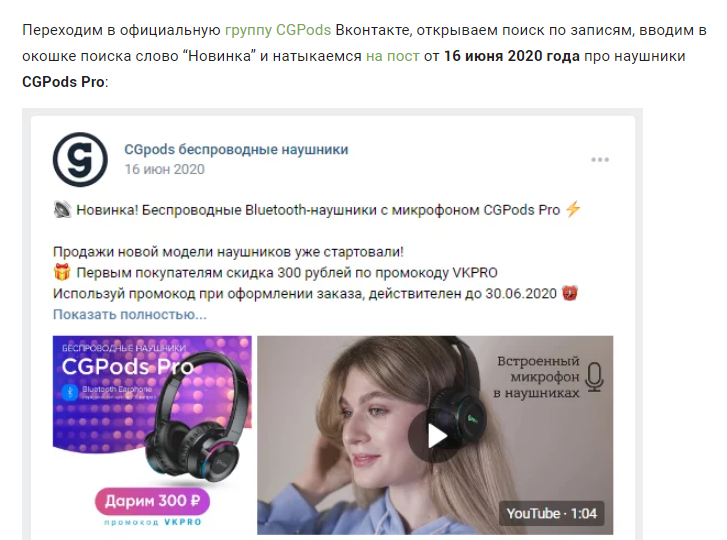Open the CGpods group avatar logo
Image resolution: width=727 pixels, height=540 pixels.
click(80, 159)
